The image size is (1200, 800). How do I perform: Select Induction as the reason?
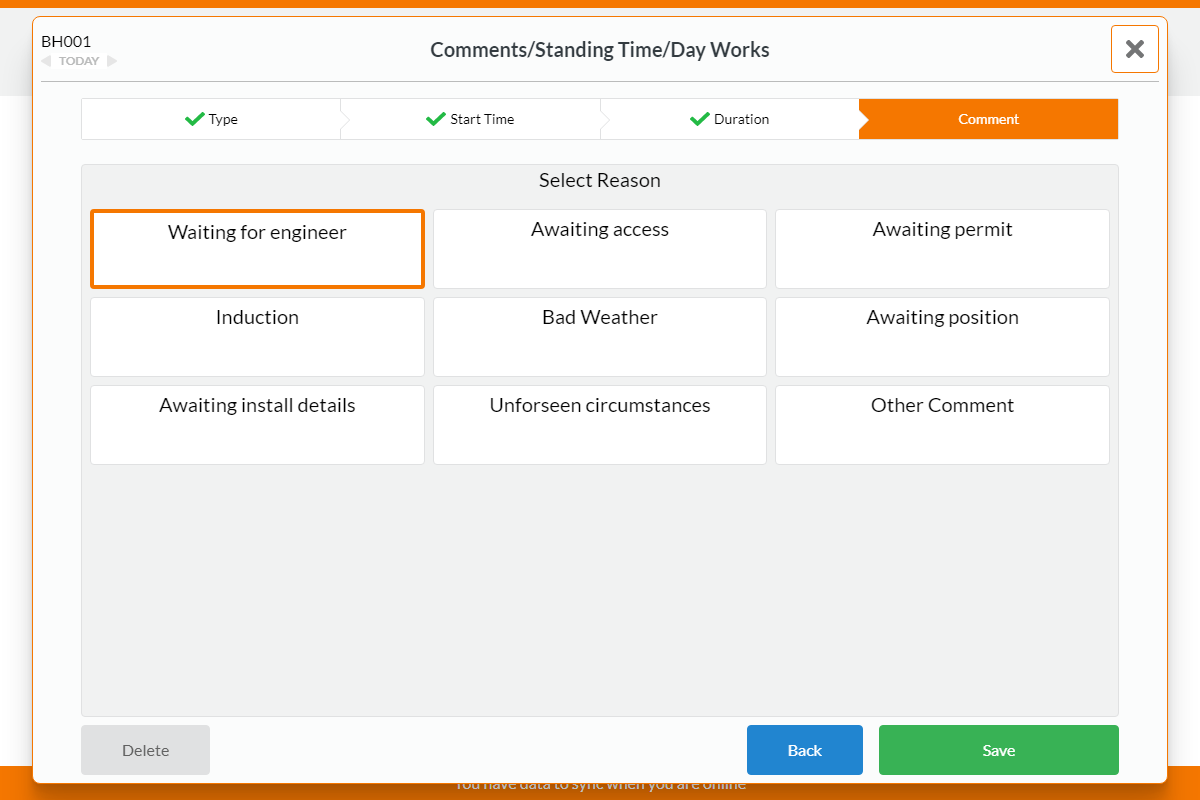(x=257, y=337)
